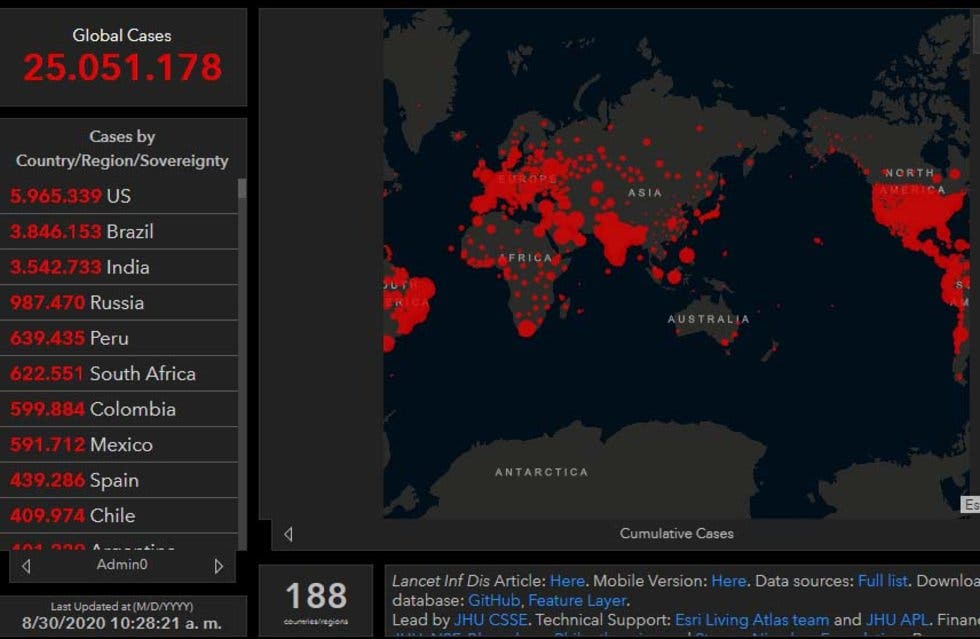
Task: Select Colombia in the country list
Action: (x=119, y=409)
